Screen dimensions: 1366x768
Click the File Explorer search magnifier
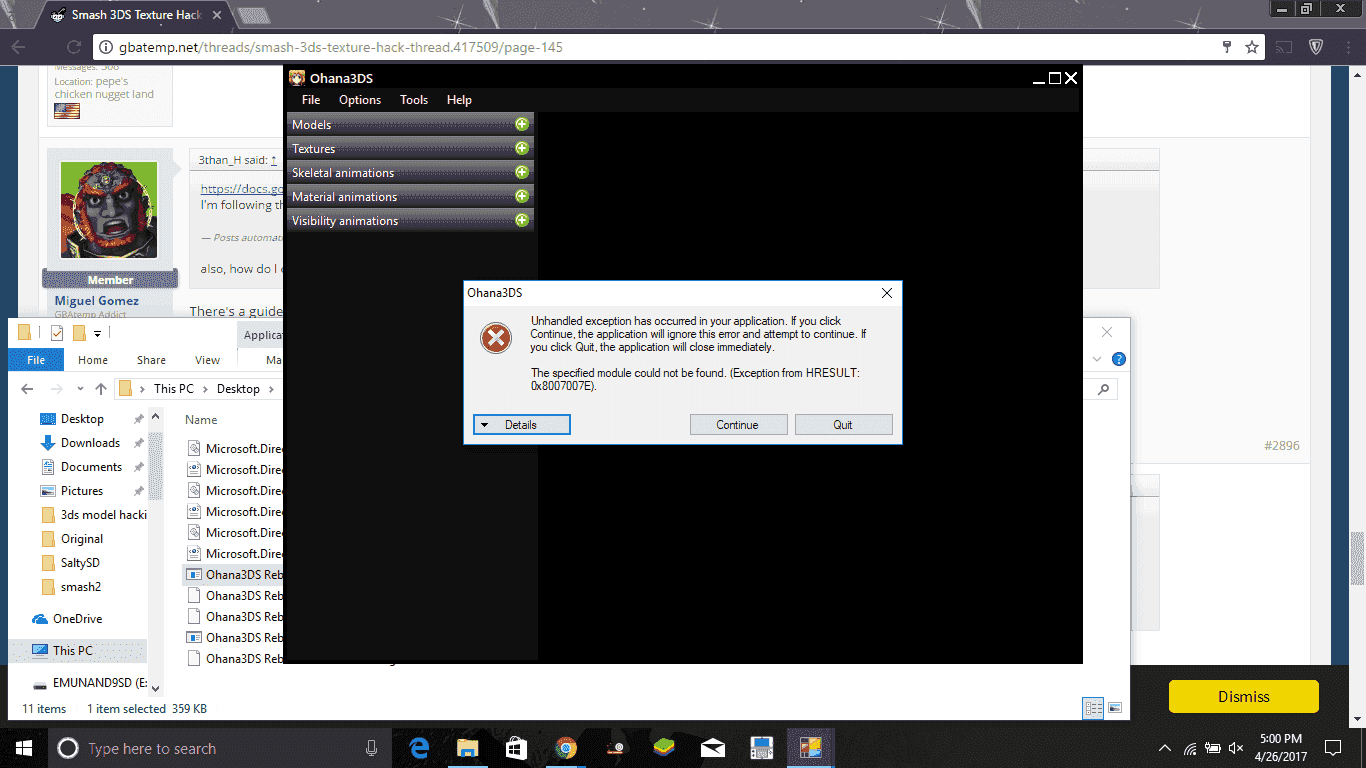coord(1104,389)
